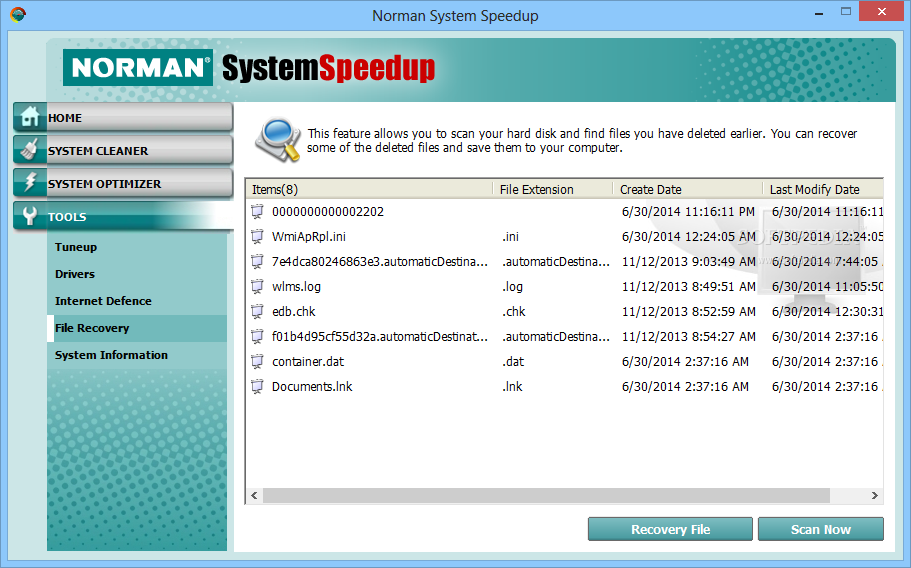This screenshot has width=911, height=568.
Task: Click Create Date cell in Documents.lnk row
Action: 685,386
